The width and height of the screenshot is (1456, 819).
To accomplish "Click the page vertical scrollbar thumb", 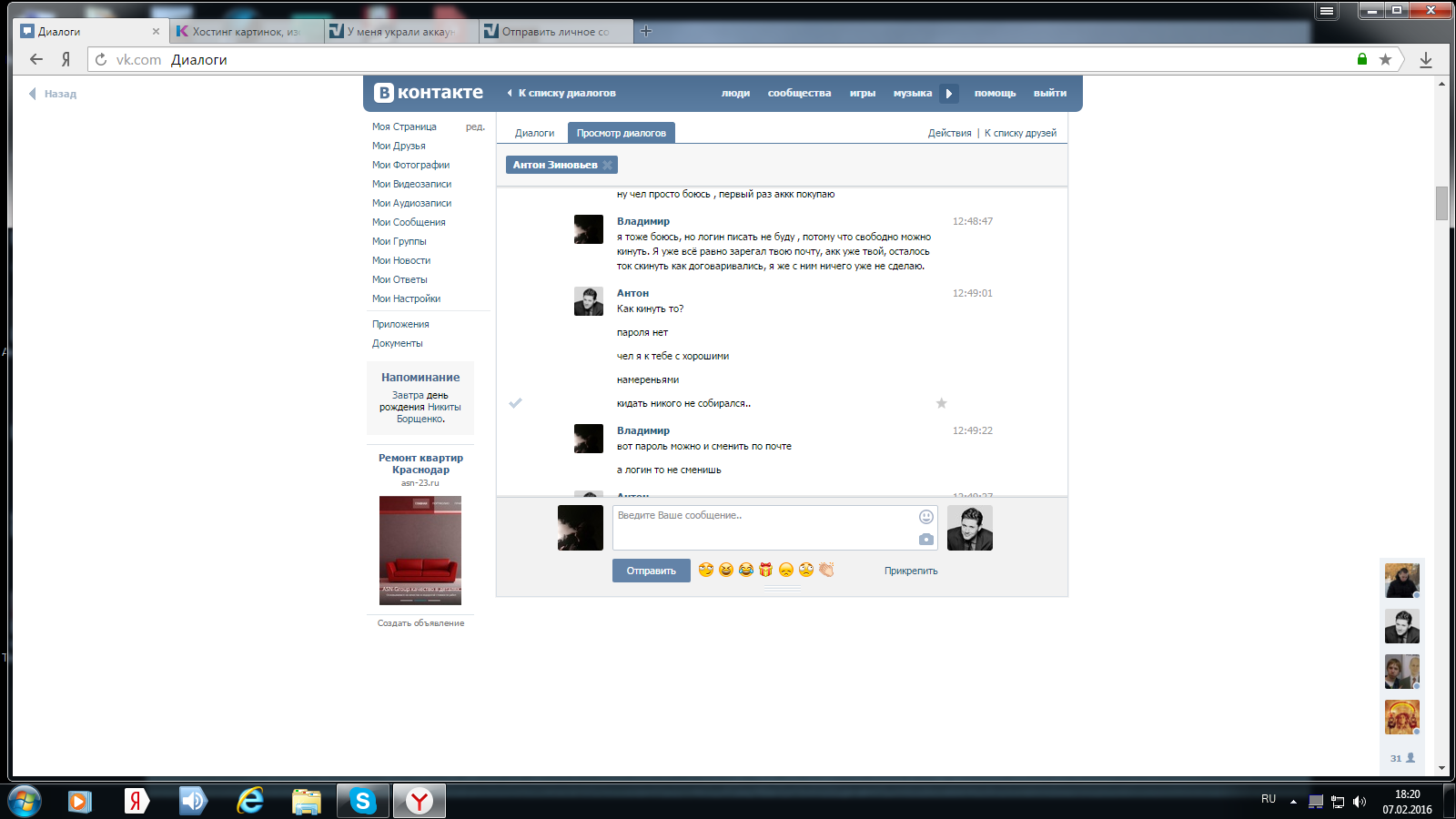I will (x=1441, y=203).
